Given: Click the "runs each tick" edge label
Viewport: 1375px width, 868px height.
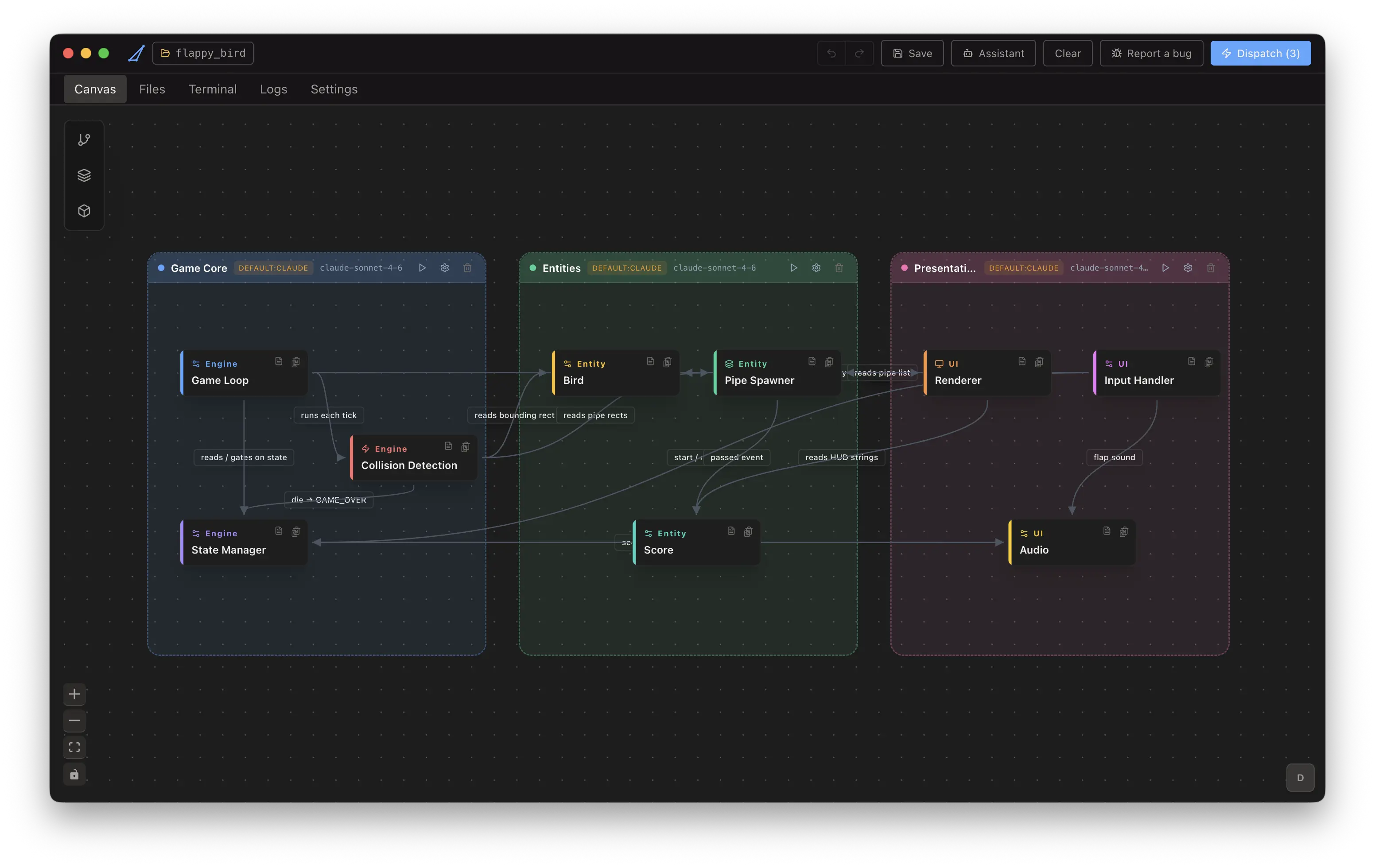Looking at the screenshot, I should [328, 415].
